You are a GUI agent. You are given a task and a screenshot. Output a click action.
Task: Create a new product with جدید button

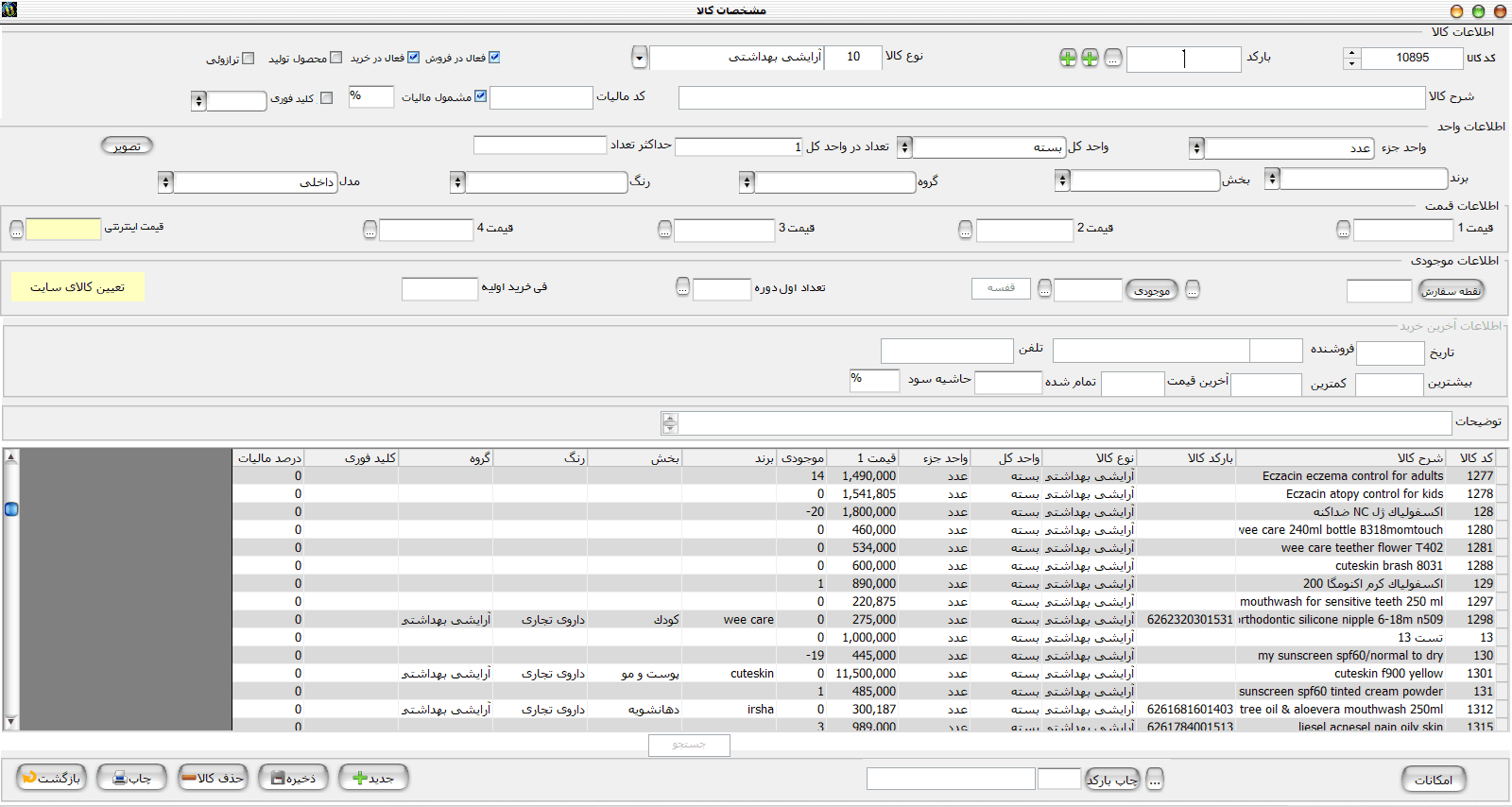(373, 778)
